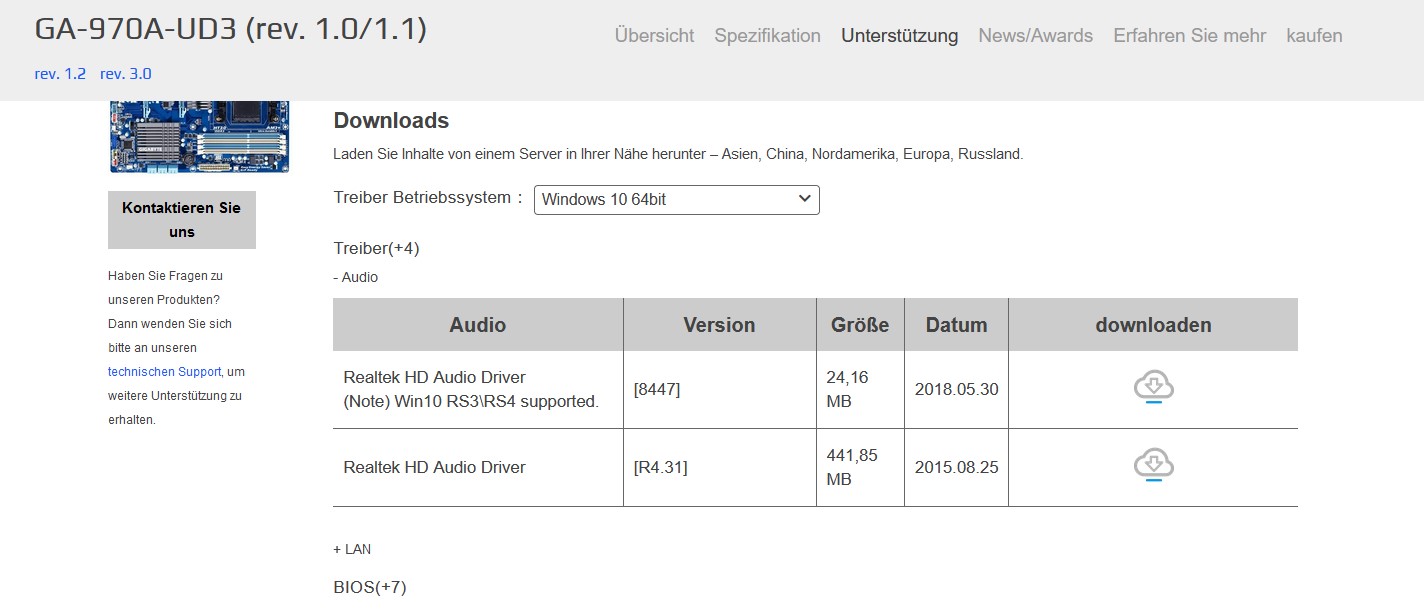
Task: Click the Größe column header
Action: coord(860,325)
